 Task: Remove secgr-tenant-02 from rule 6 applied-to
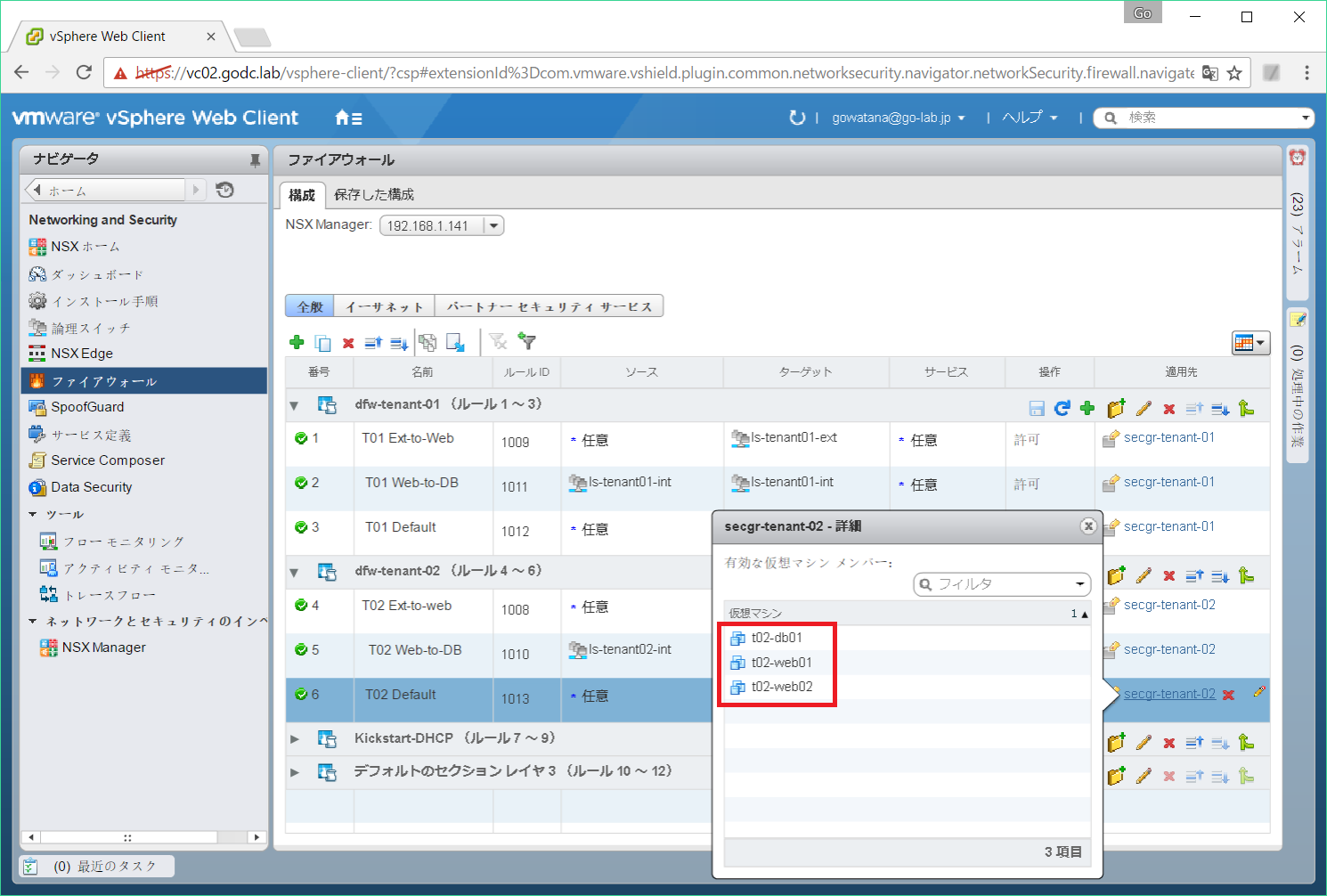click(1228, 695)
